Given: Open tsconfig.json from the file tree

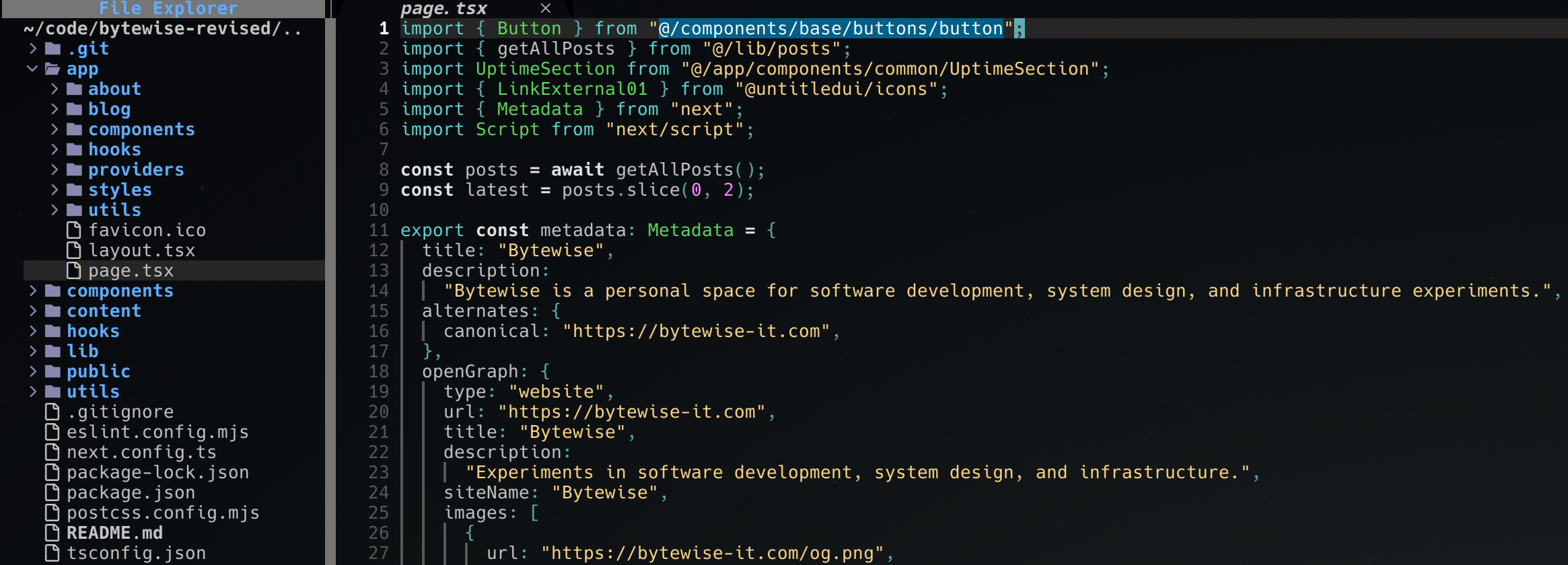Looking at the screenshot, I should (136, 553).
